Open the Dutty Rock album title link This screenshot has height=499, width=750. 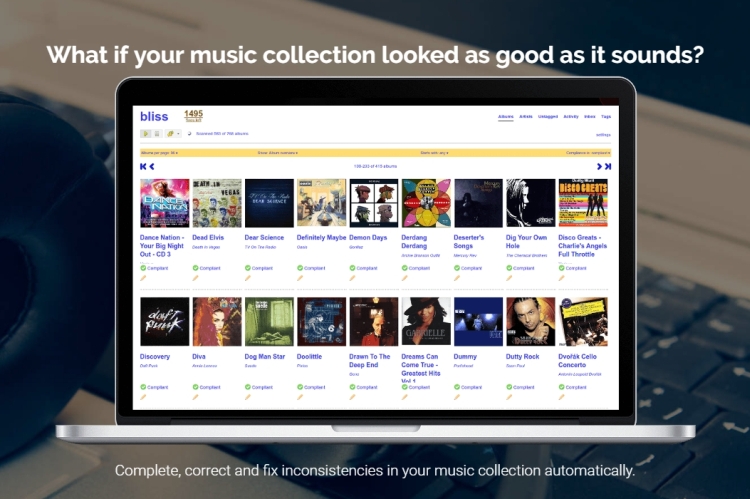point(522,356)
